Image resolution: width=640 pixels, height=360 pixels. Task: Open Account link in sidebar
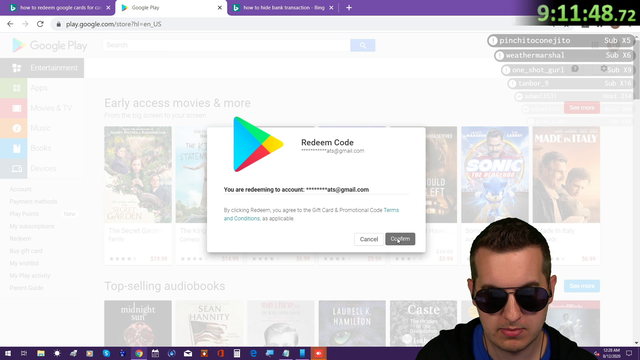[20, 189]
